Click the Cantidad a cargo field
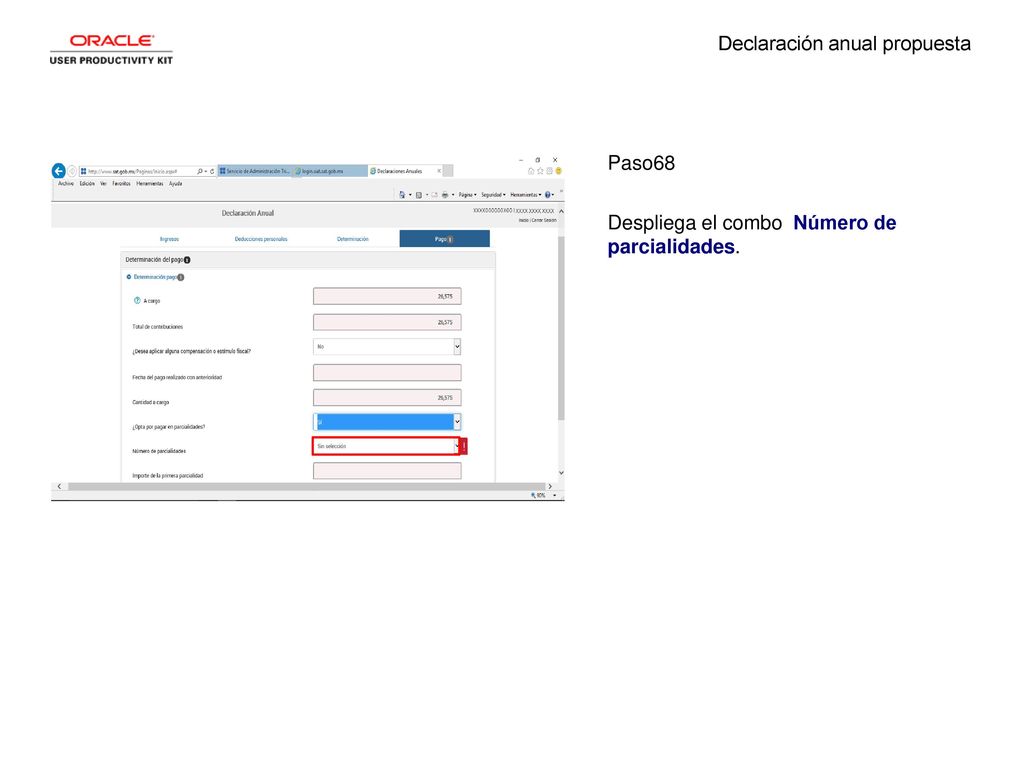 point(387,398)
